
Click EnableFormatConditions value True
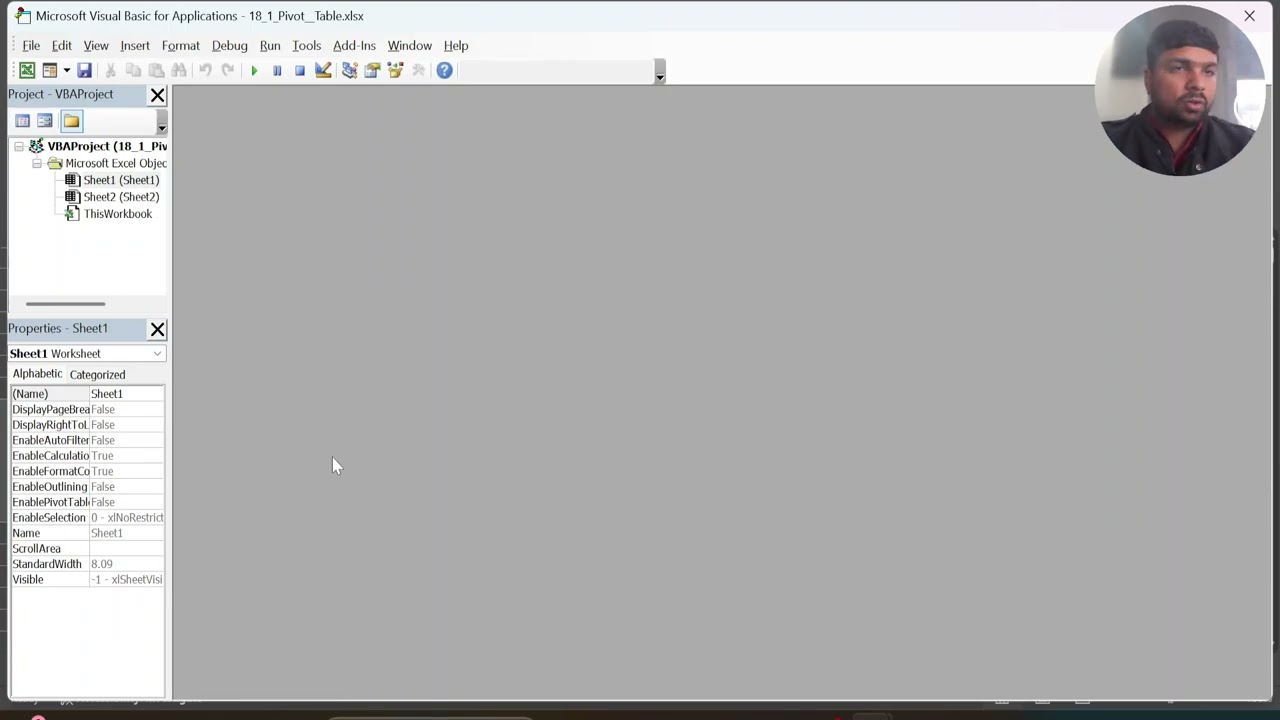(x=127, y=472)
